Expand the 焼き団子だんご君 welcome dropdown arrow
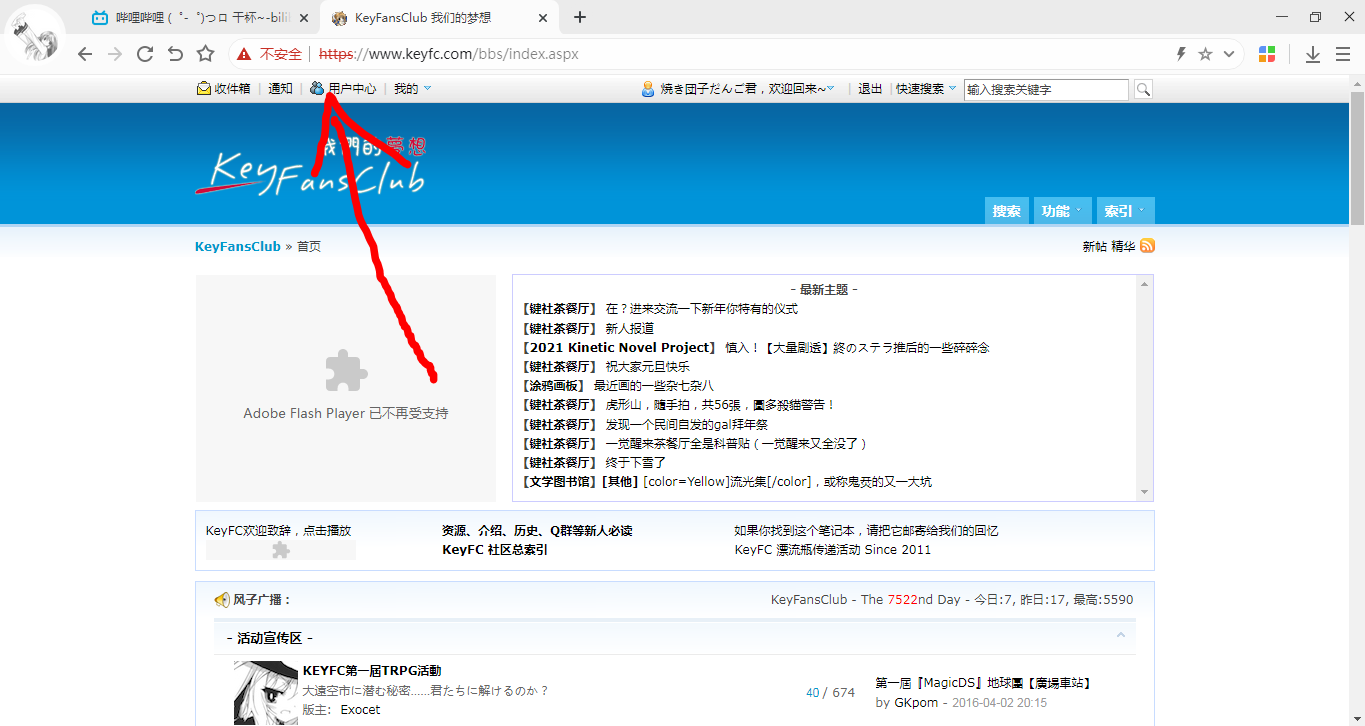The width and height of the screenshot is (1365, 726). tap(831, 89)
